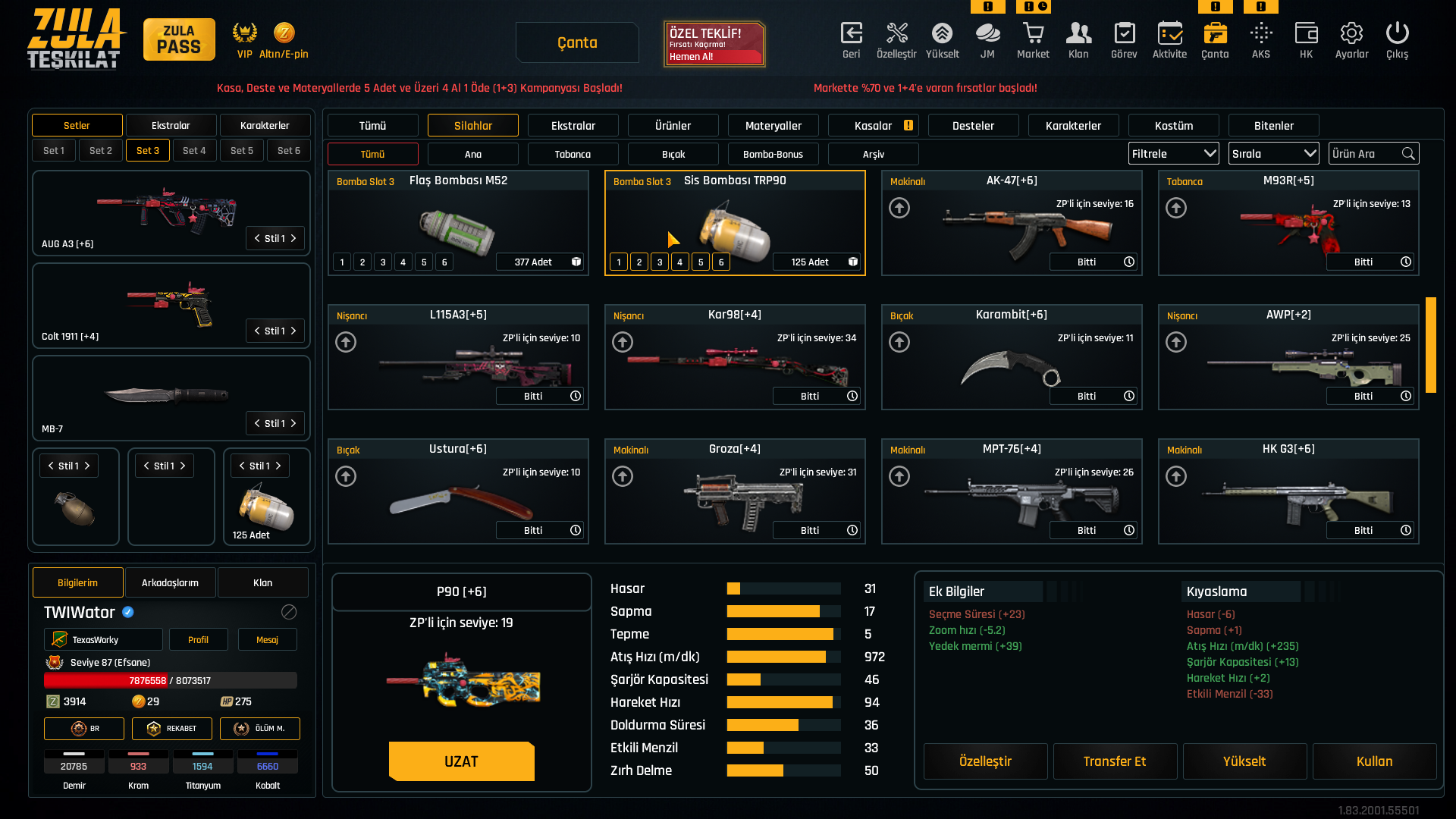Click the upgrade arrow on L115A3[+5]

coord(346,342)
